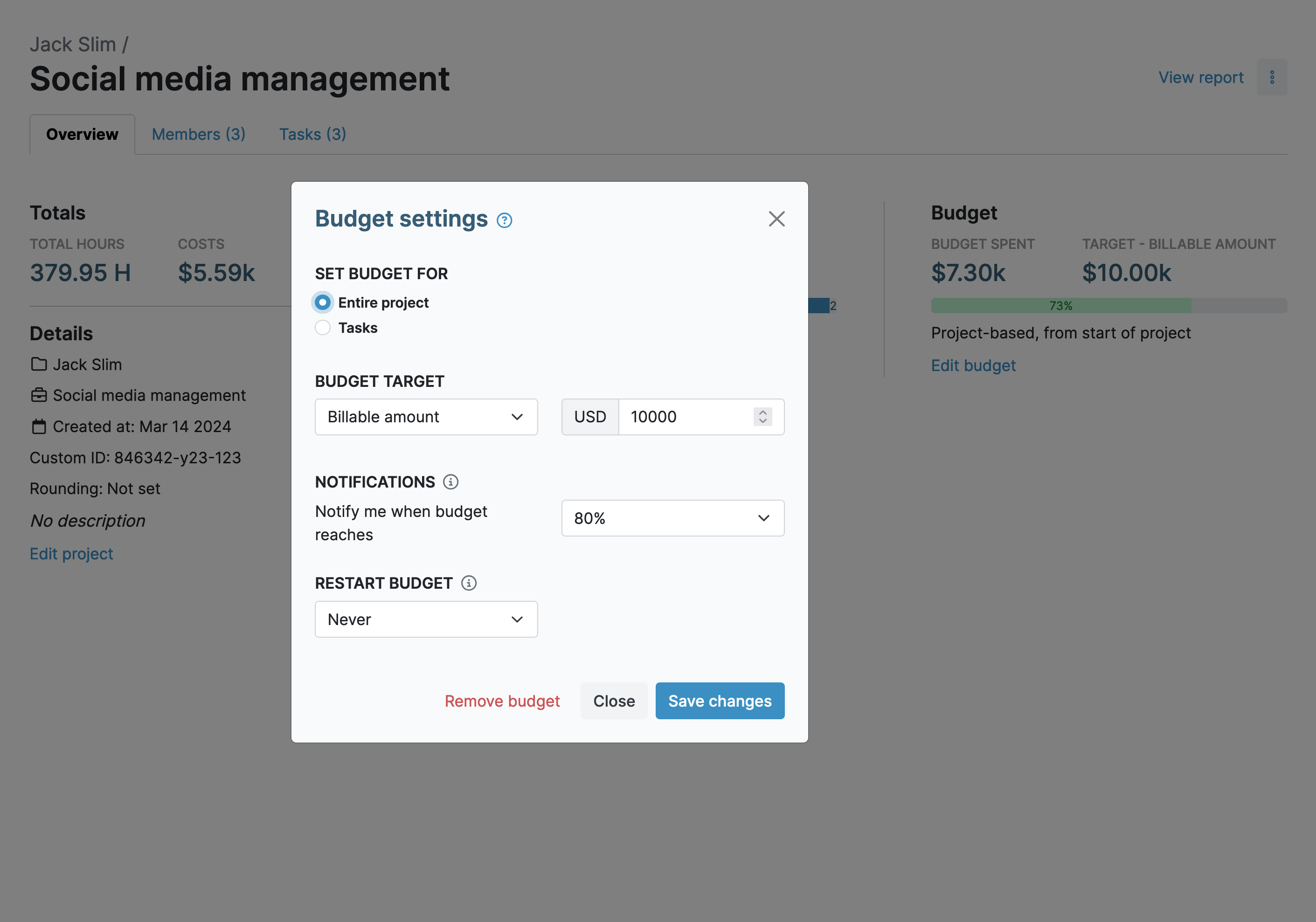Image resolution: width=1316 pixels, height=922 pixels.
Task: Open the Billable amount budget target dropdown
Action: point(426,417)
